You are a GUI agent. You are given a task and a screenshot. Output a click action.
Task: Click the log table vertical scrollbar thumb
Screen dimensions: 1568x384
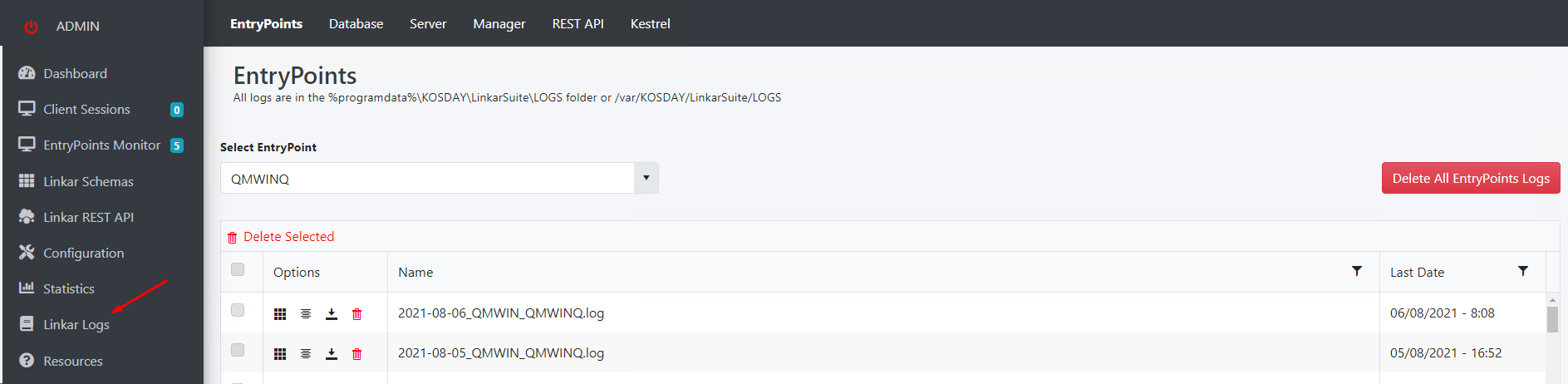click(x=1552, y=319)
